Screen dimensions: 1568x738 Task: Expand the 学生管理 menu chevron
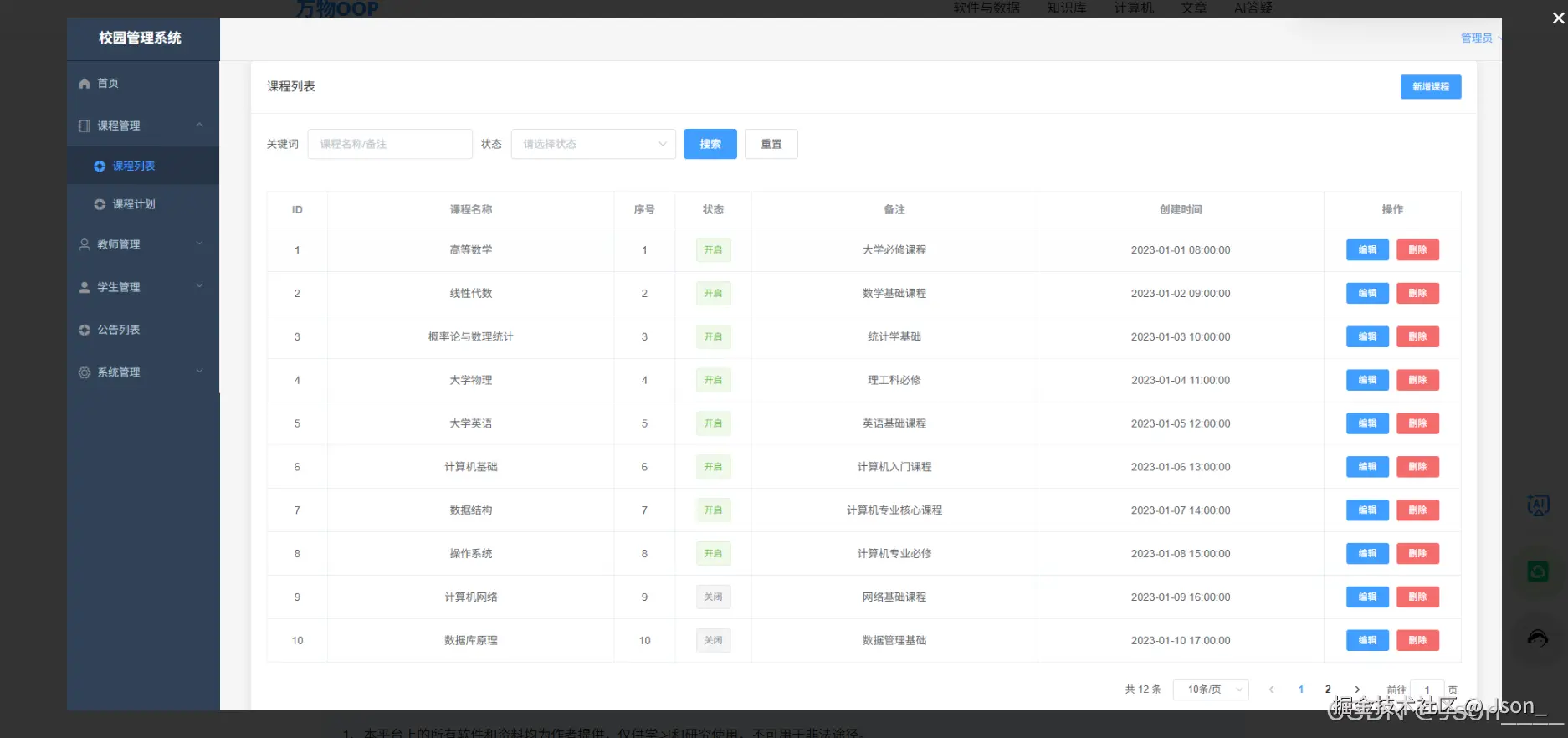pos(199,286)
